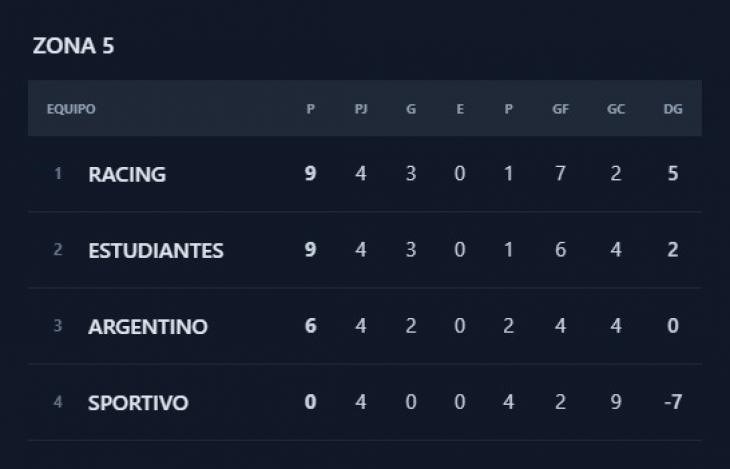Click Sportivo's goal difference of -7

pos(672,403)
